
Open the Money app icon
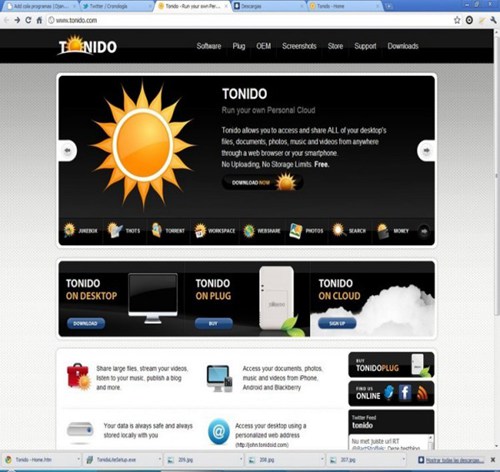click(x=383, y=231)
